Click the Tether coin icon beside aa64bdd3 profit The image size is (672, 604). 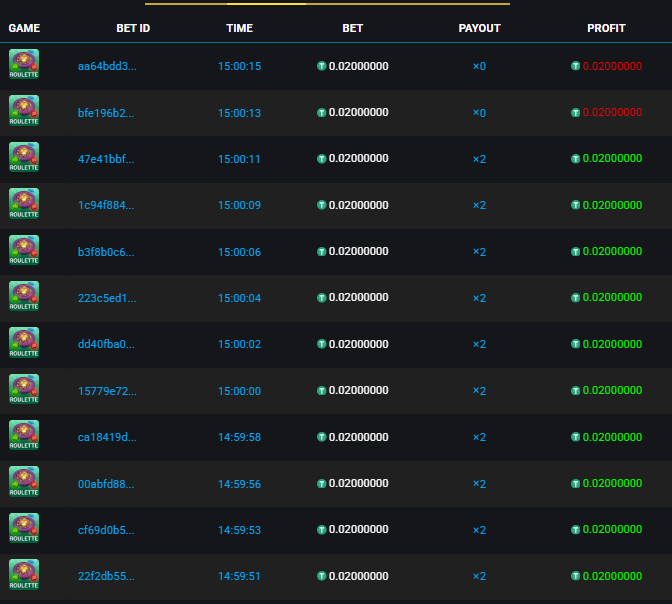point(576,66)
